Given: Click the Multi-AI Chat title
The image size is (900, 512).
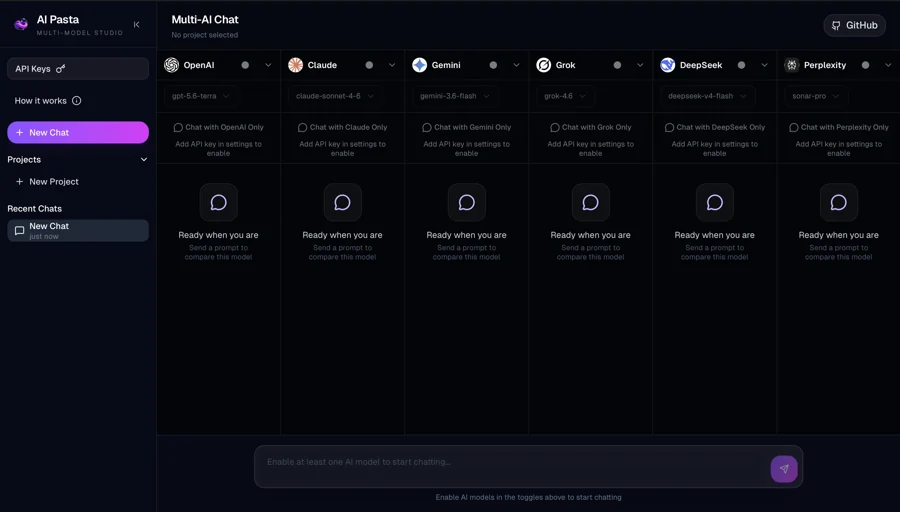Looking at the screenshot, I should [x=205, y=20].
